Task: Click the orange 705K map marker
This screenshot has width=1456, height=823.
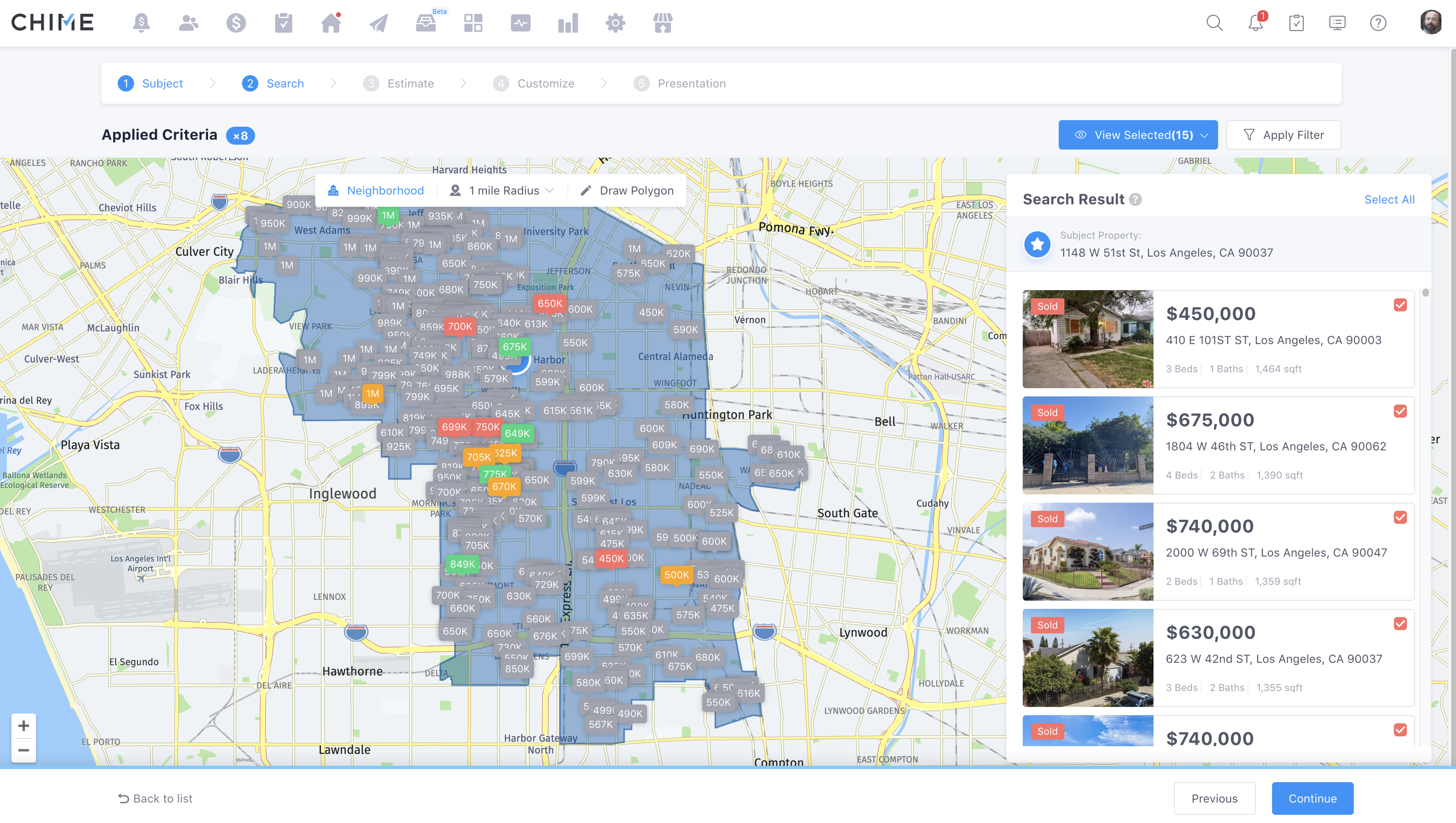Action: point(478,457)
